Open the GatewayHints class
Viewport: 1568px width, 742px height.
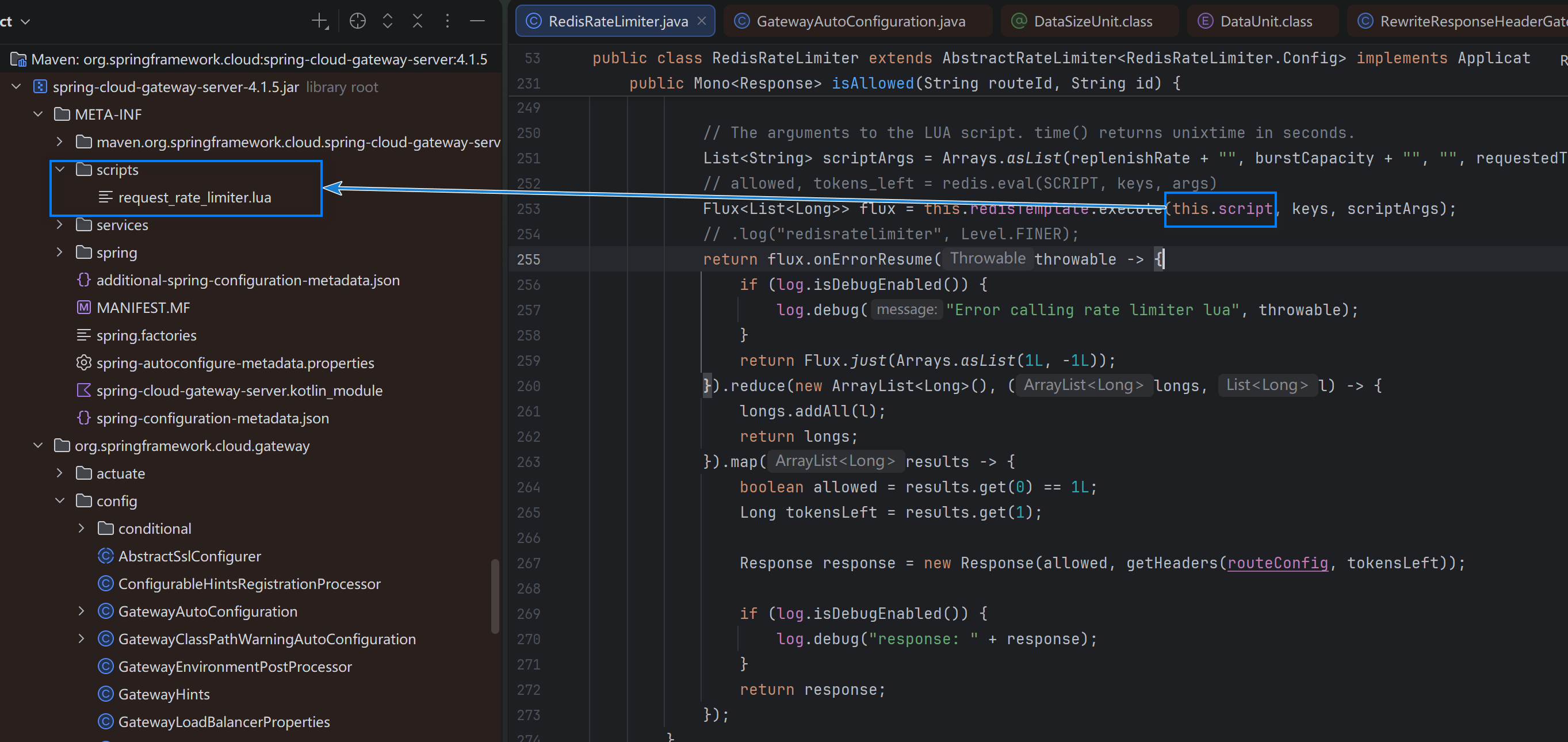point(164,694)
